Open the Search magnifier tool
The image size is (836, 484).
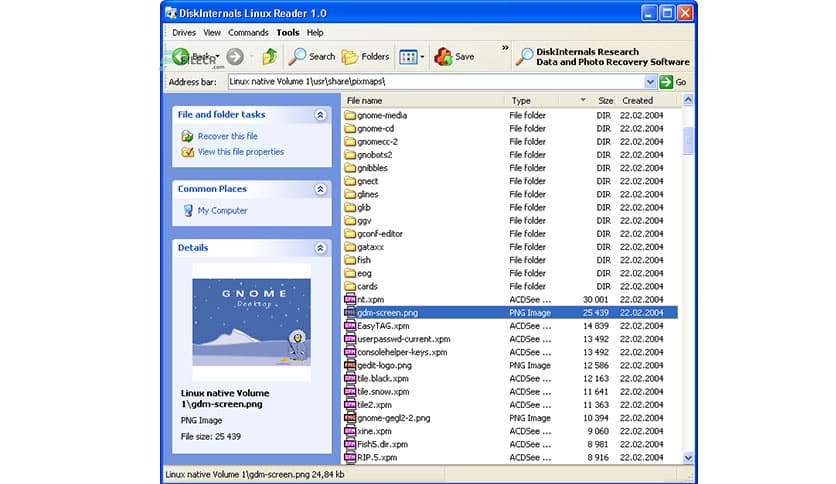pyautogui.click(x=312, y=57)
